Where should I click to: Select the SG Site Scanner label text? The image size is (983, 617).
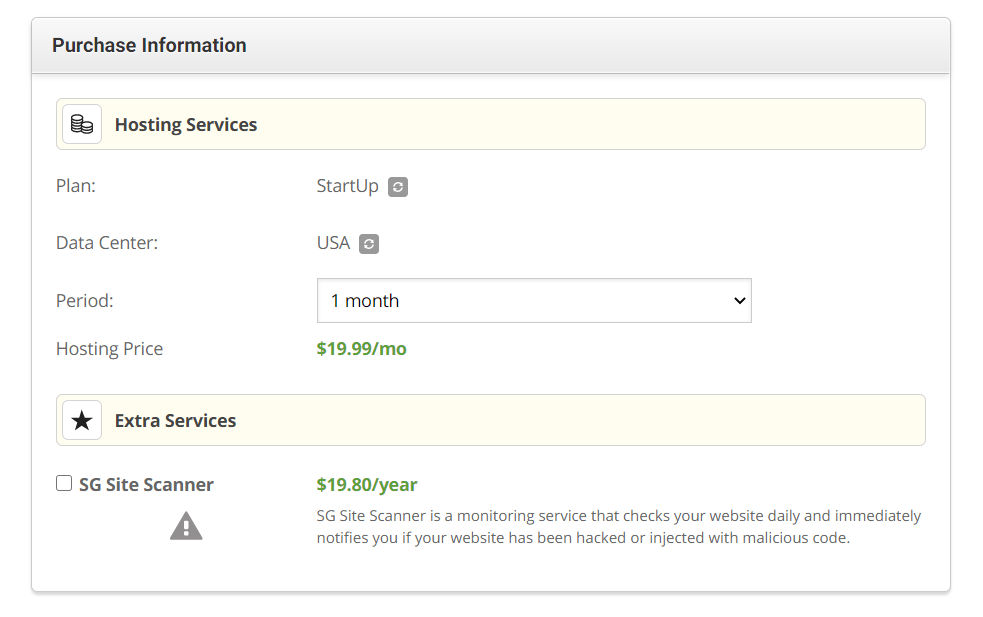coord(146,485)
